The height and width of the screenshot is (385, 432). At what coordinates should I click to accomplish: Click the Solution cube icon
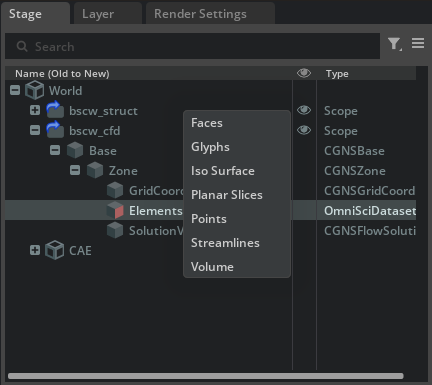pyautogui.click(x=115, y=230)
